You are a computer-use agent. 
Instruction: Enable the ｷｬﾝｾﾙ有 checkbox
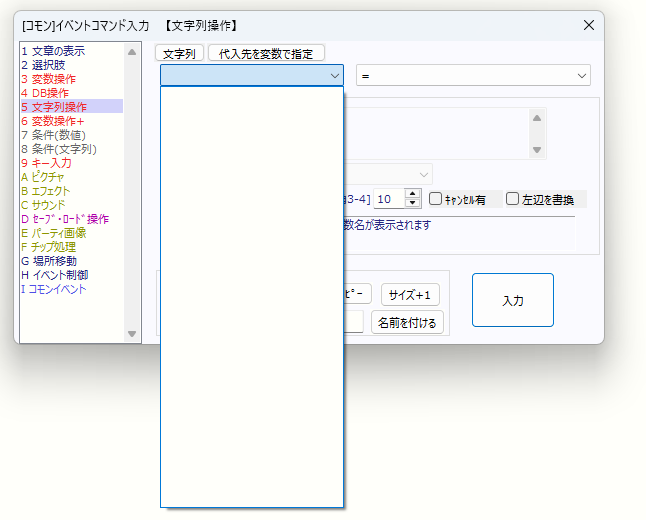[x=436, y=199]
